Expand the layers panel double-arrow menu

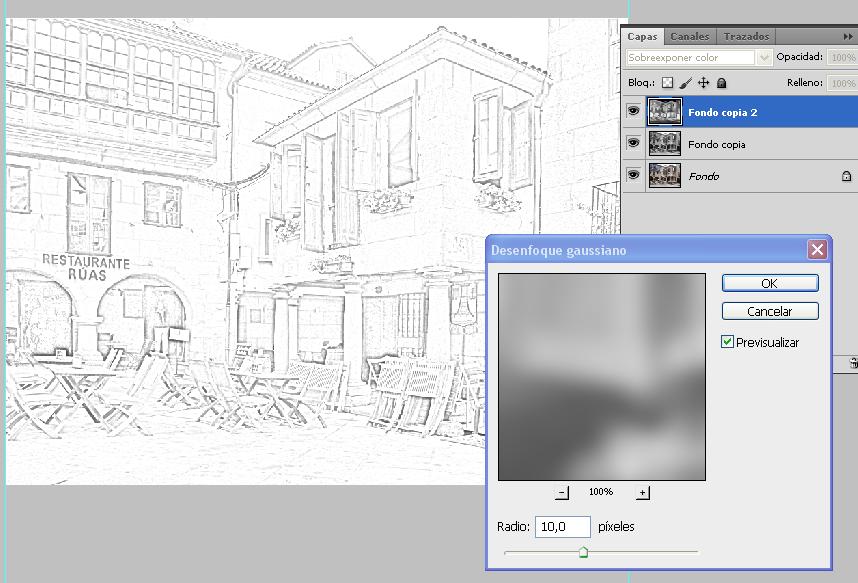click(849, 36)
